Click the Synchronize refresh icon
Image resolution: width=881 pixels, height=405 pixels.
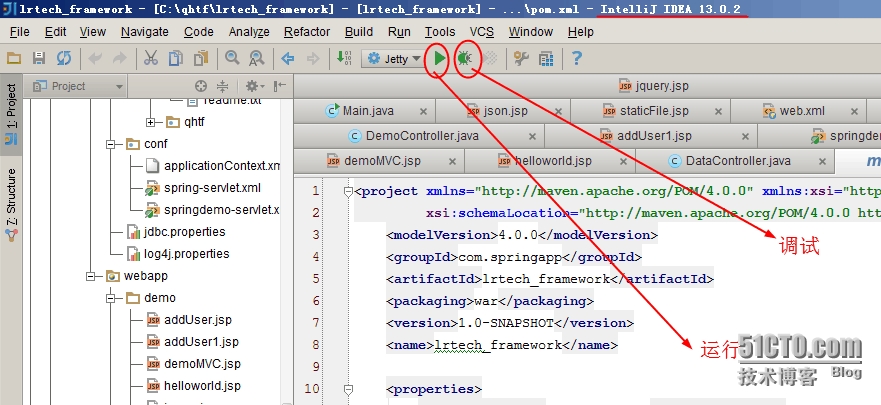(x=63, y=58)
